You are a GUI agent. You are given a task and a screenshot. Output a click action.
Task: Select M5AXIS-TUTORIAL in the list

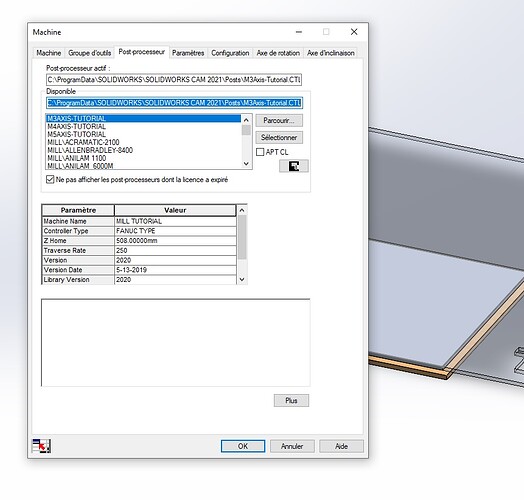pyautogui.click(x=143, y=134)
